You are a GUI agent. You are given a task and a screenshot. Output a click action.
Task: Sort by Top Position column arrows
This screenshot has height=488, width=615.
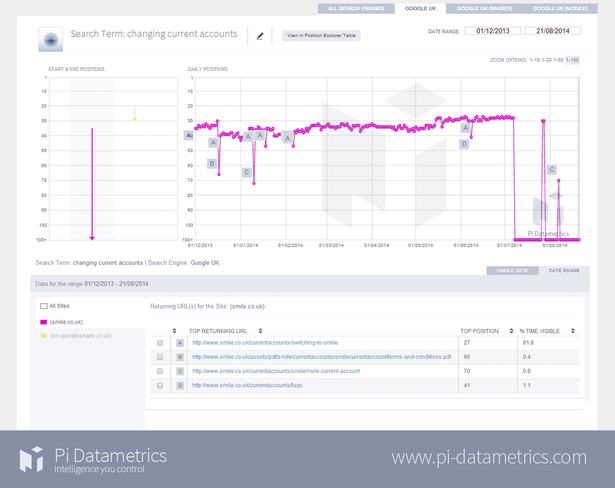tap(510, 329)
